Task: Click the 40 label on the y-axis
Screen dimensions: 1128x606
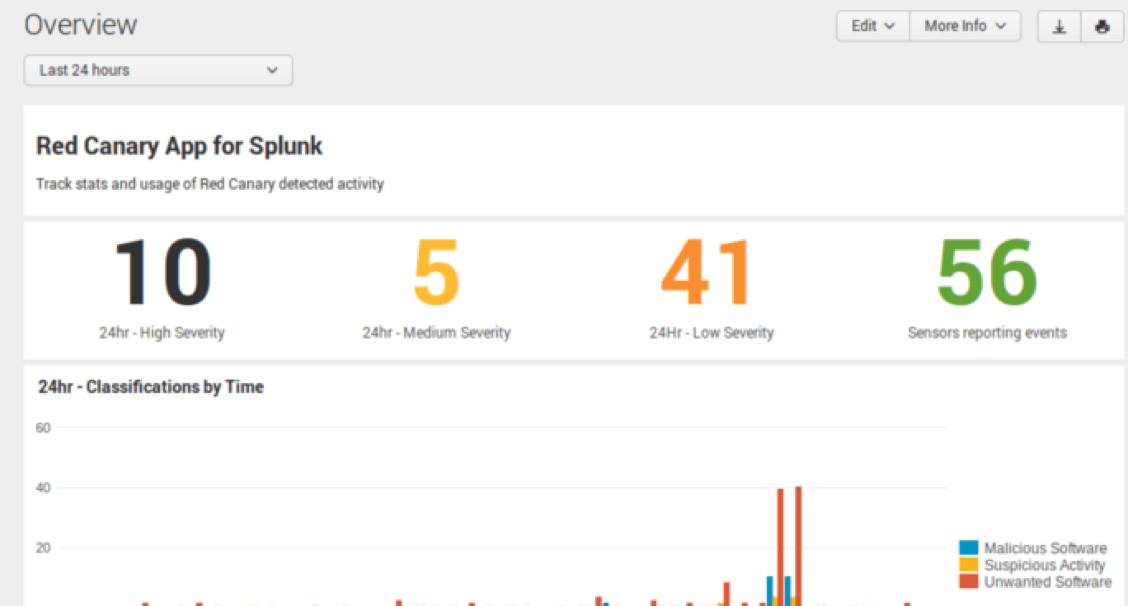Action: (x=43, y=488)
